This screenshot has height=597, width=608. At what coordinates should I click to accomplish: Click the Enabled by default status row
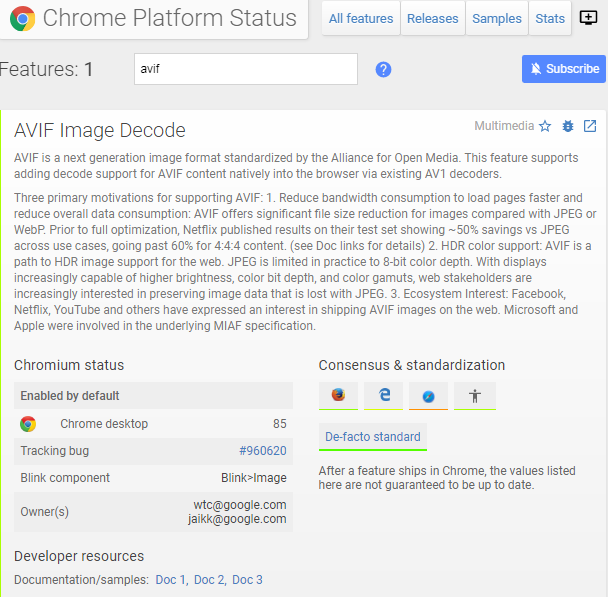(x=153, y=395)
